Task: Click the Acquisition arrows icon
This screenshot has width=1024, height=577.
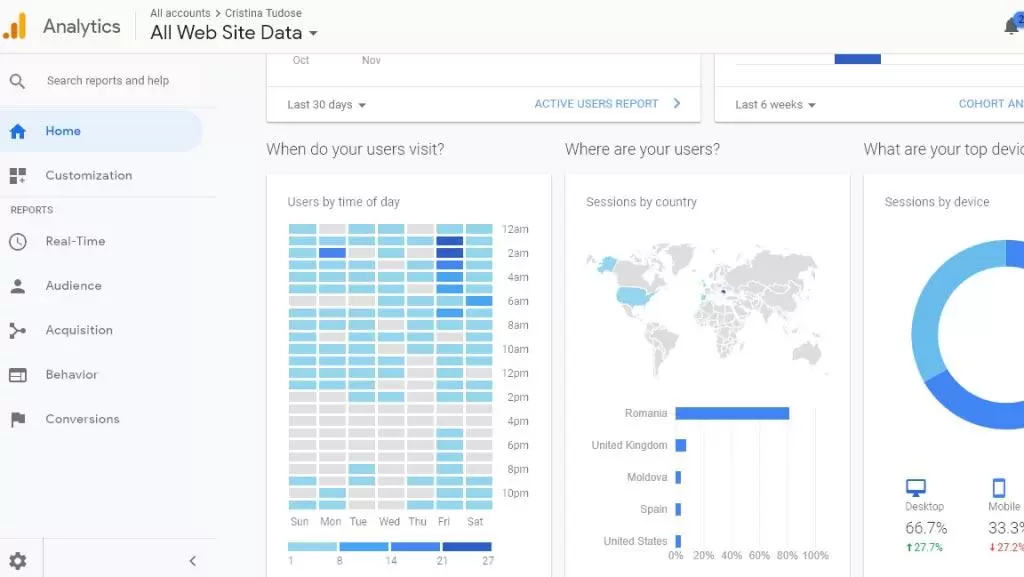Action: [x=17, y=330]
